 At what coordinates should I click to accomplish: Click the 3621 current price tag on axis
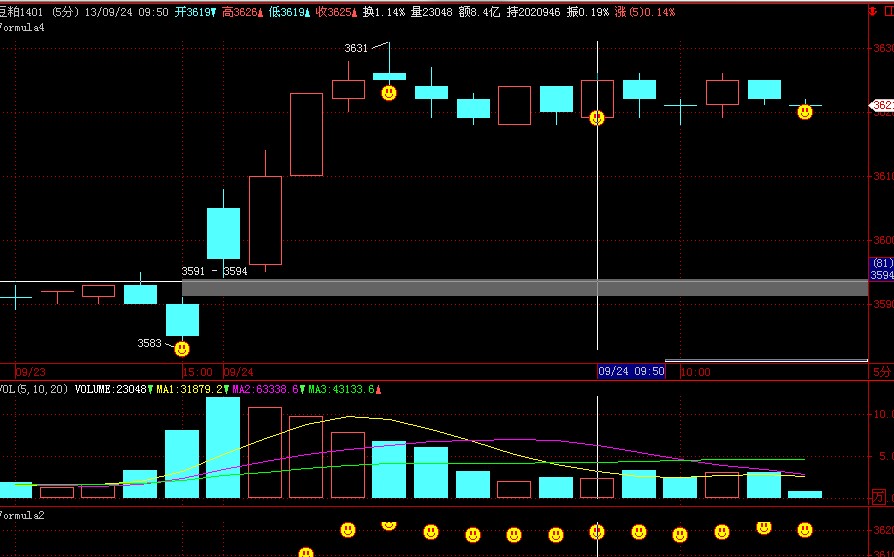click(881, 105)
